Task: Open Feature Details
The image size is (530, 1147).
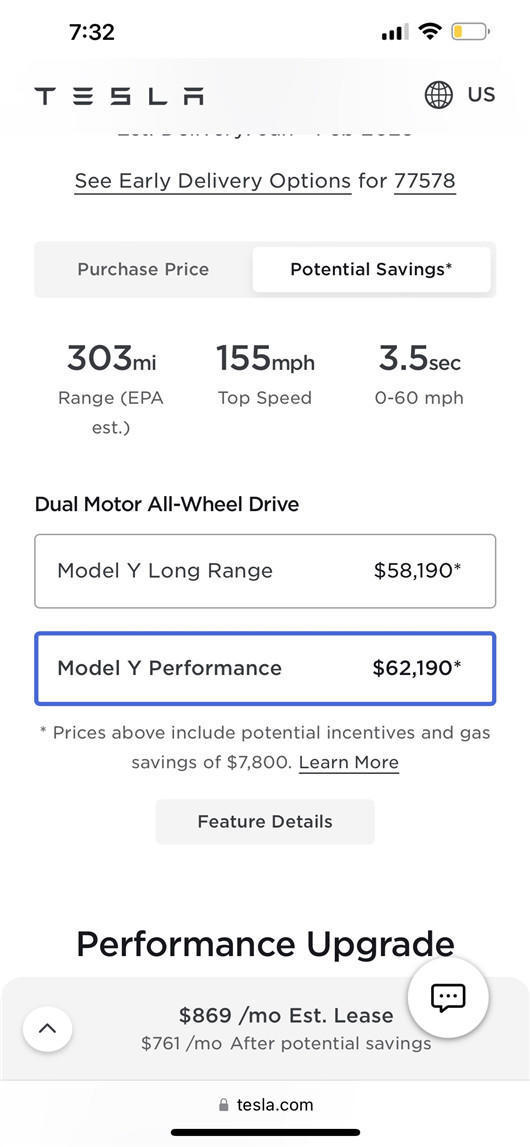Action: pos(265,821)
